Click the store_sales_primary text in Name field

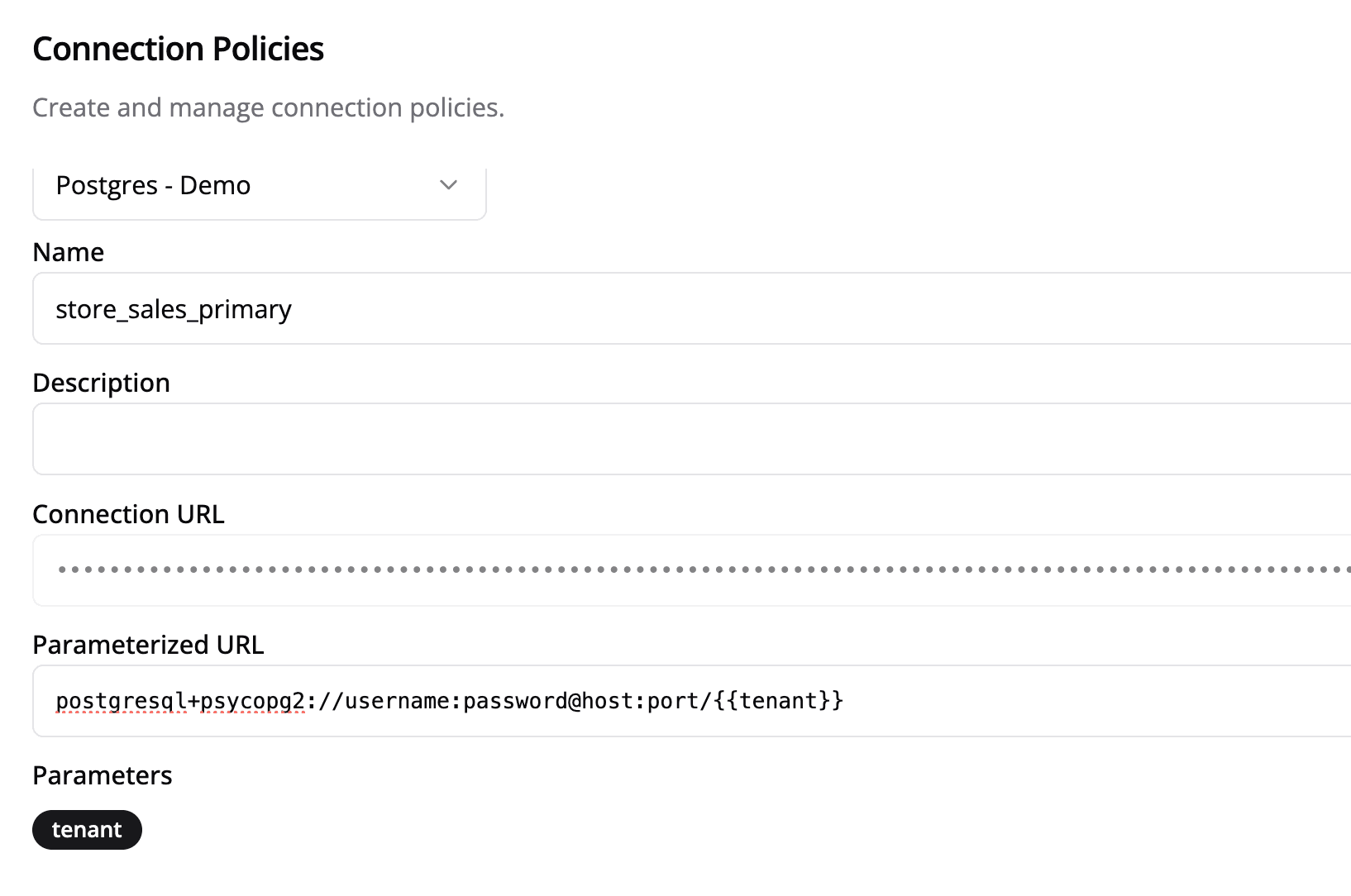(x=174, y=309)
